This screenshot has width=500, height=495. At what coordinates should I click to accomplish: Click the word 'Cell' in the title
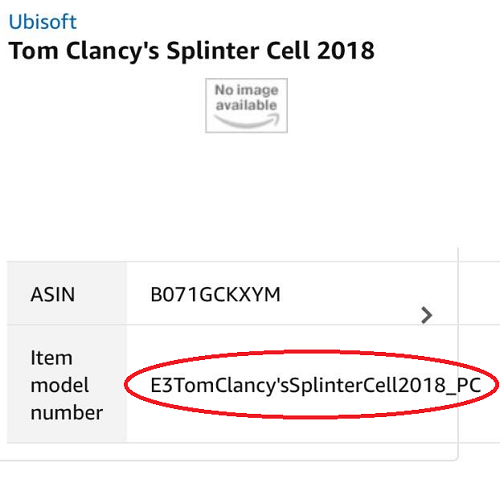click(x=287, y=51)
